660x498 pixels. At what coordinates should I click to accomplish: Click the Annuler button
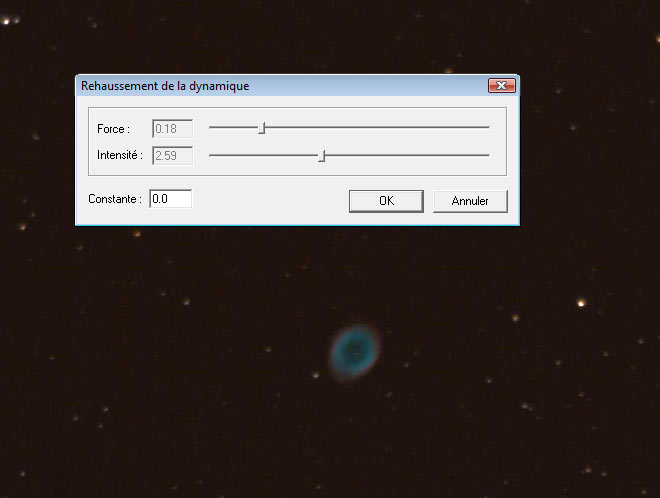[x=470, y=201]
